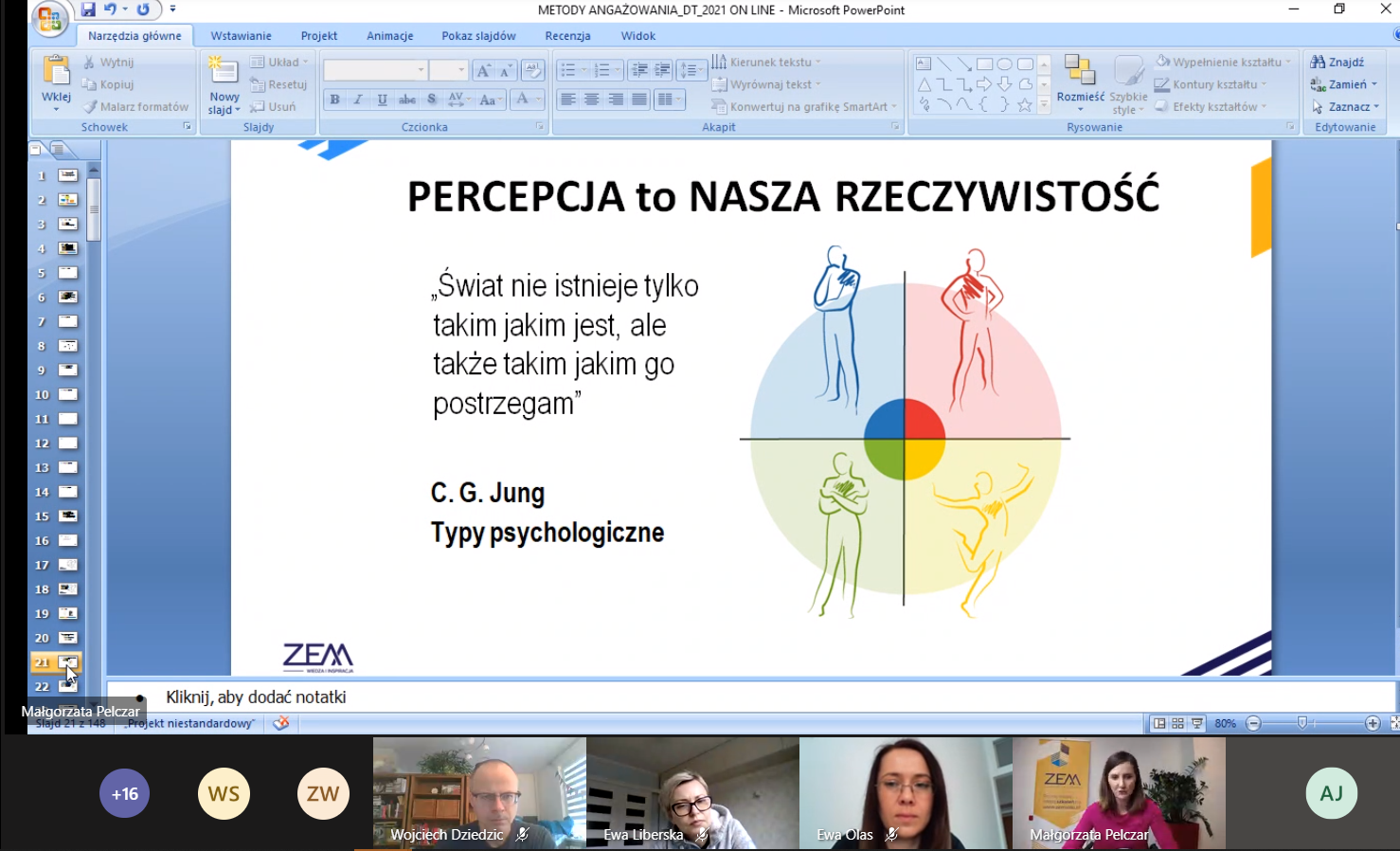This screenshot has height=851, width=1400.
Task: Toggle bold formatting
Action: pos(334,100)
